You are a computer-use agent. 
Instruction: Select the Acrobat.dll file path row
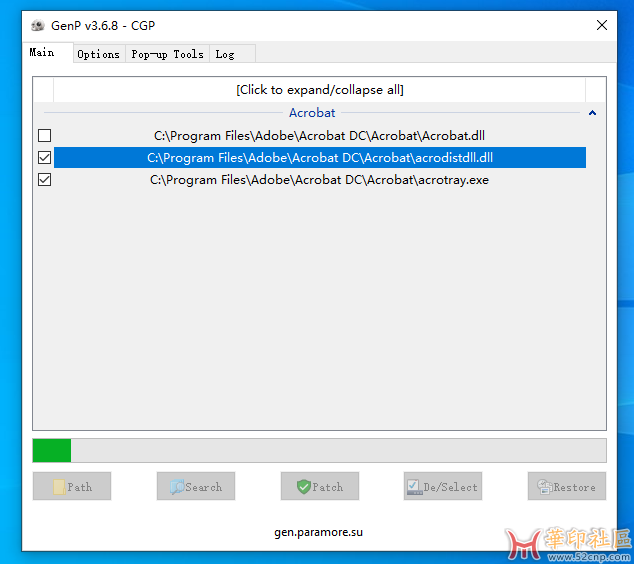tap(319, 135)
